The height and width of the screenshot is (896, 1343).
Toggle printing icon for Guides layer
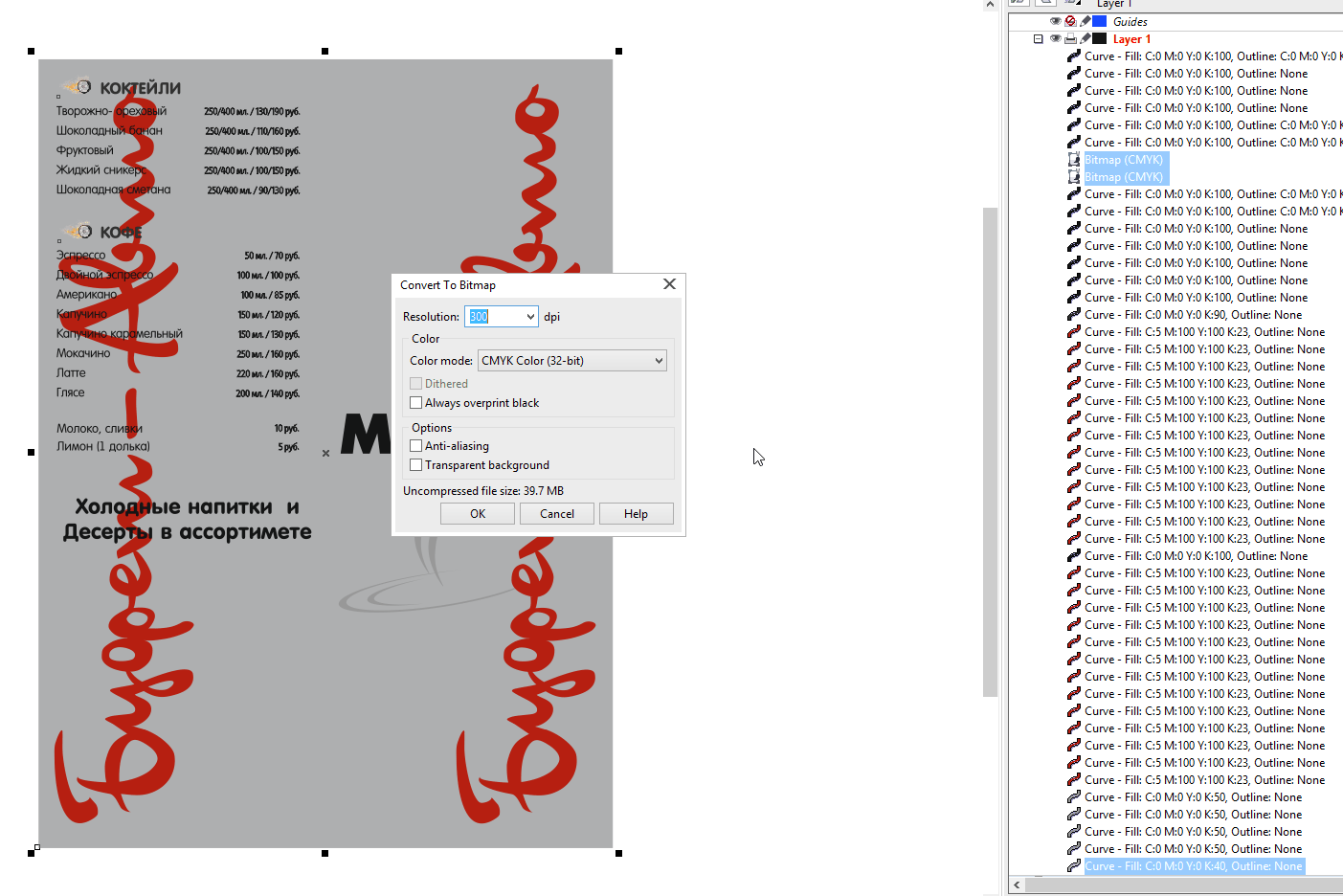point(1070,21)
